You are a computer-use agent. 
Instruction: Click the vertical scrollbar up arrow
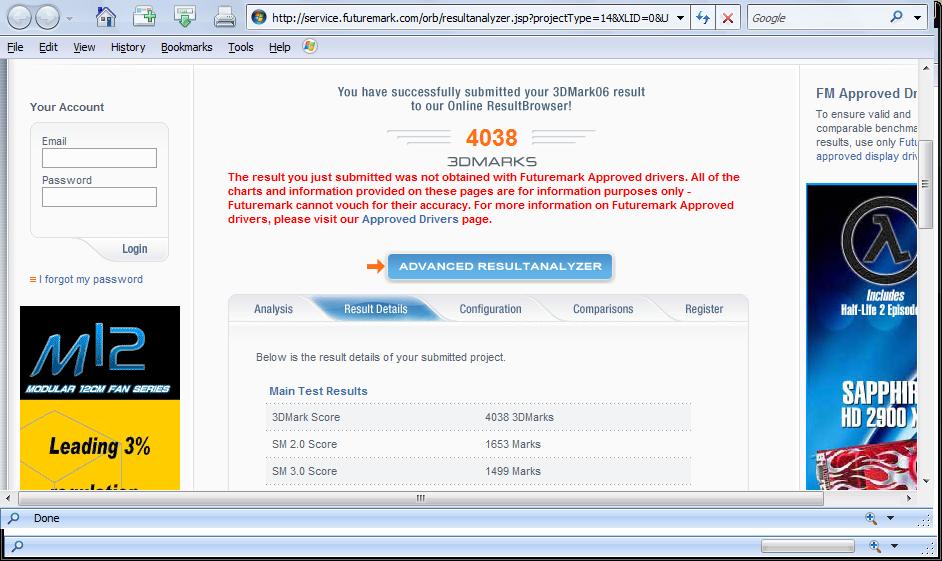pos(926,68)
